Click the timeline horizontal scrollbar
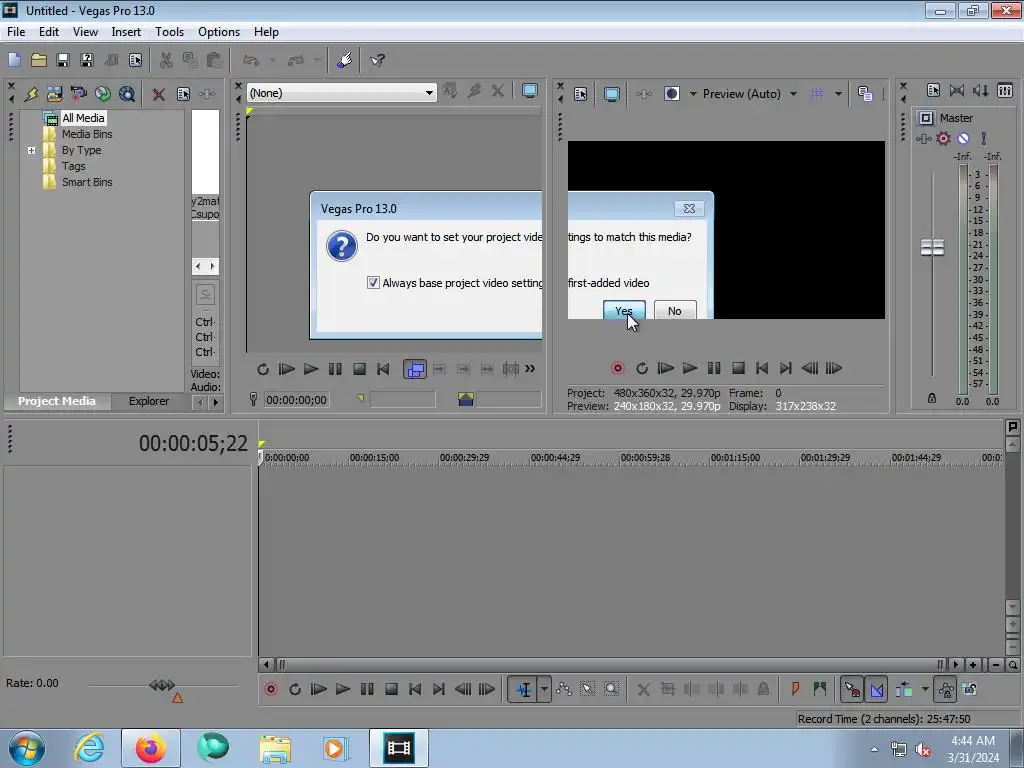The height and width of the screenshot is (768, 1024). pos(609,665)
